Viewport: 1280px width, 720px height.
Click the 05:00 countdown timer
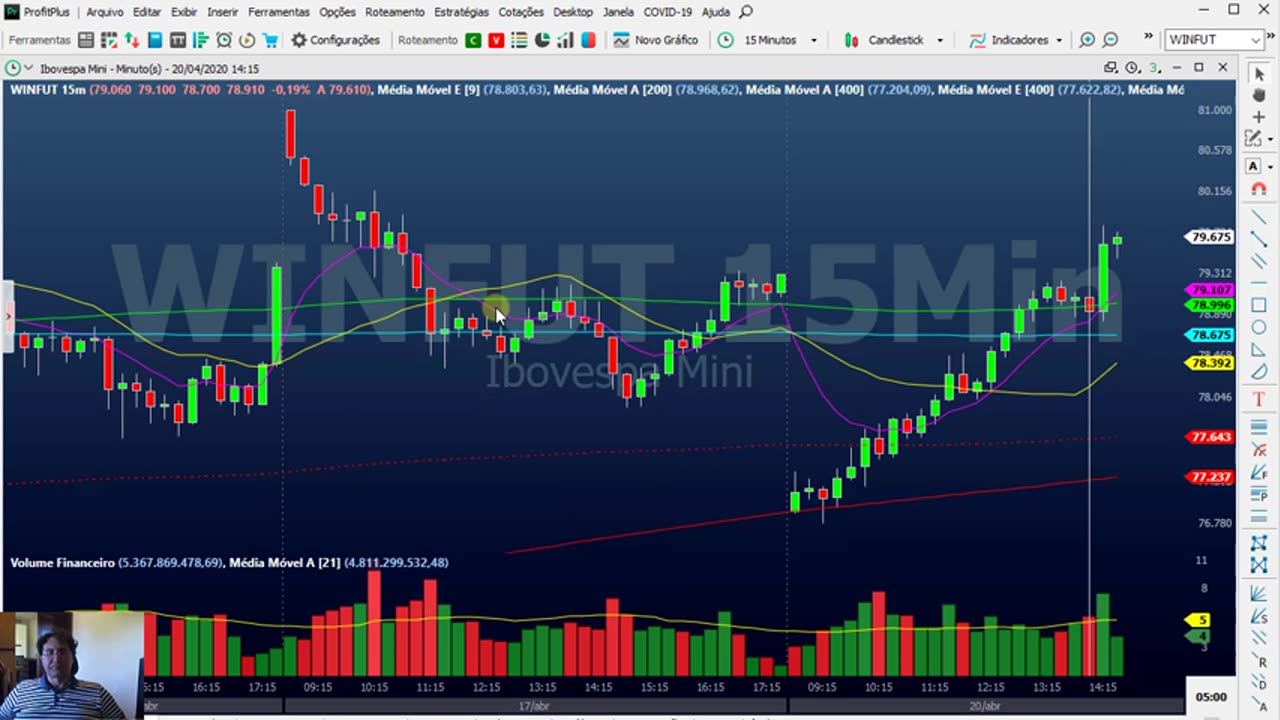[1211, 696]
